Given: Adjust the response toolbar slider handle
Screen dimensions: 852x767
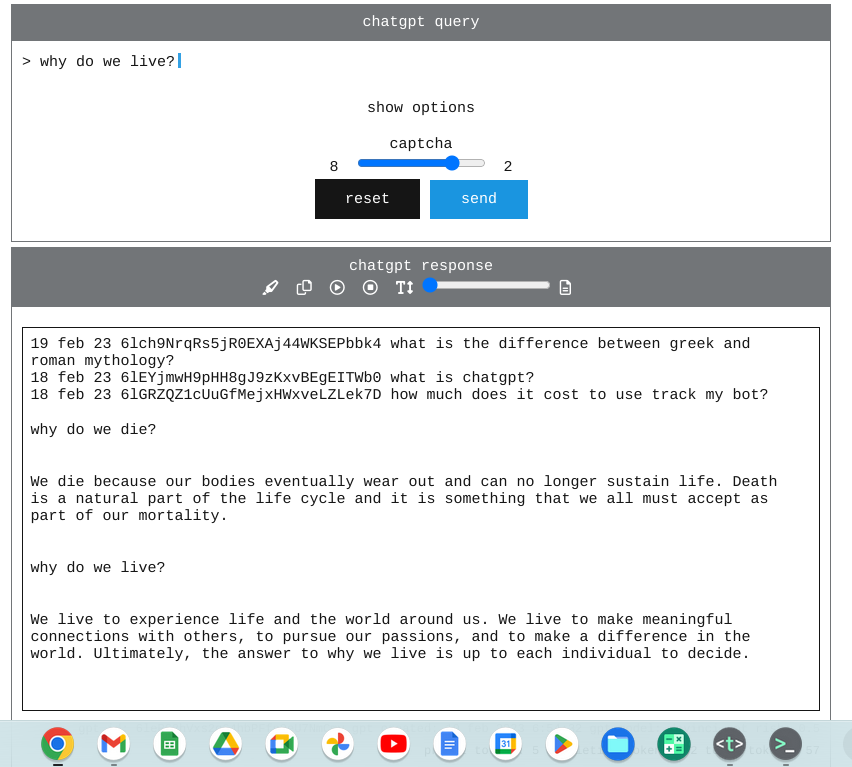Looking at the screenshot, I should pyautogui.click(x=430, y=285).
